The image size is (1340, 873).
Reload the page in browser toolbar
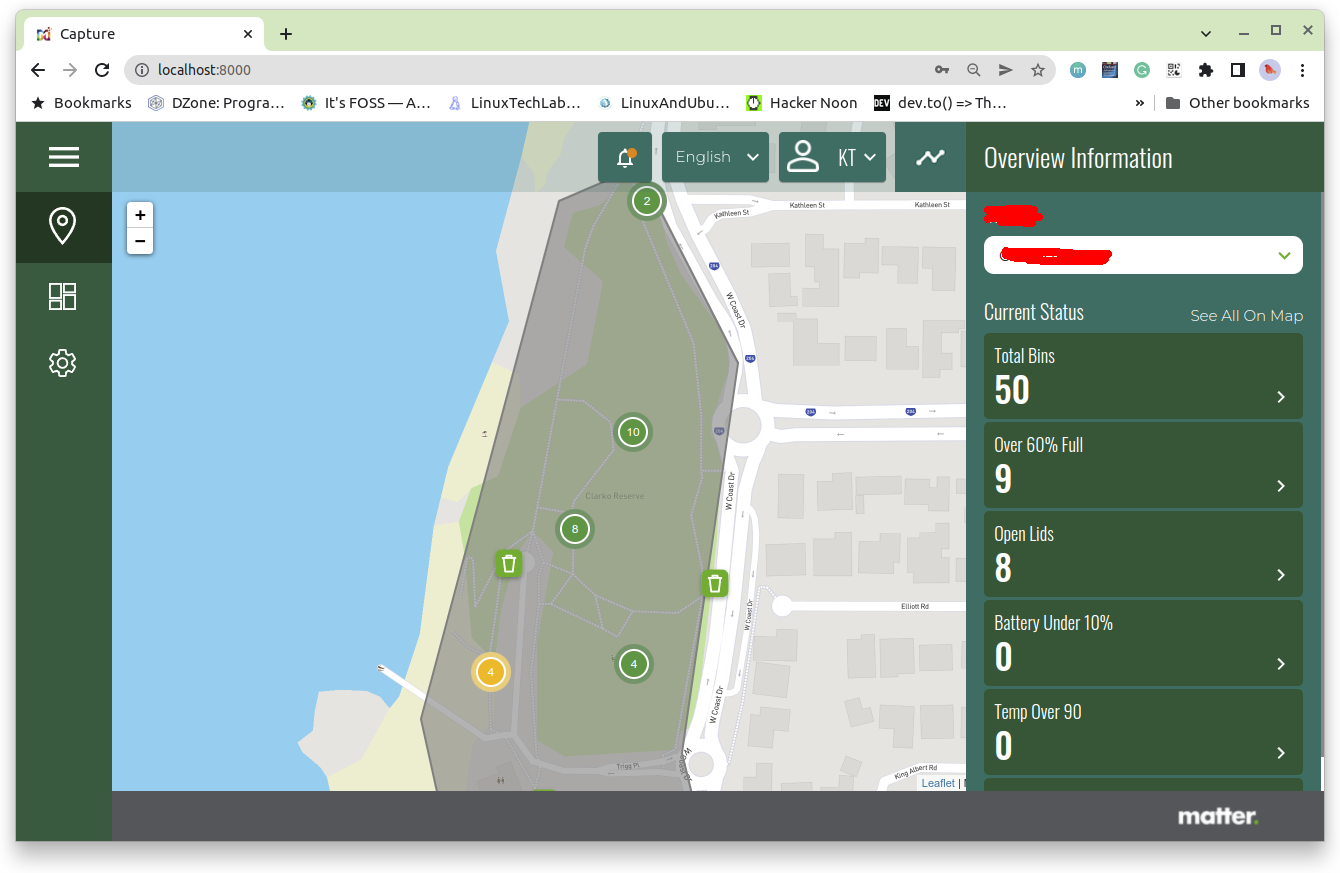(102, 70)
